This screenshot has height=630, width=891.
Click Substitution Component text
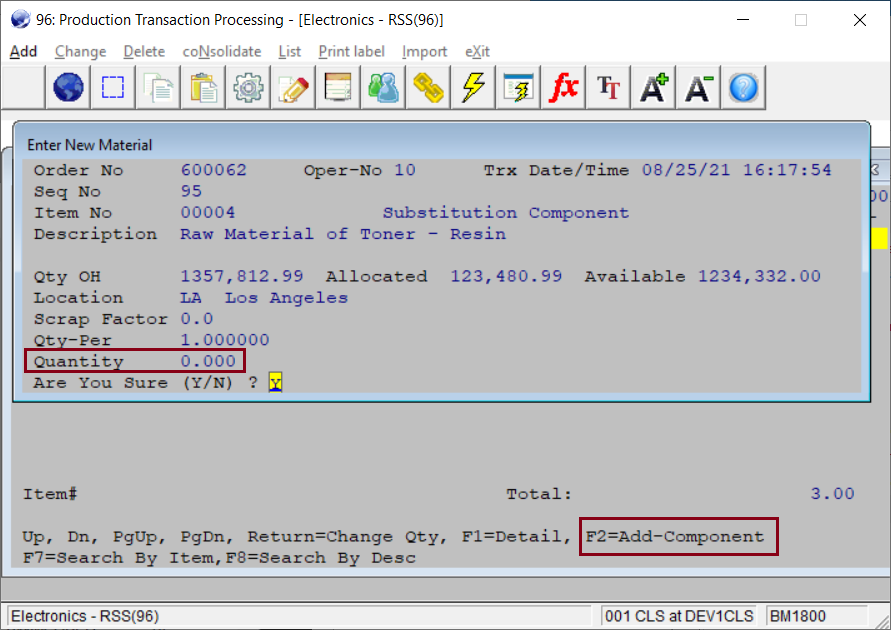click(x=506, y=212)
